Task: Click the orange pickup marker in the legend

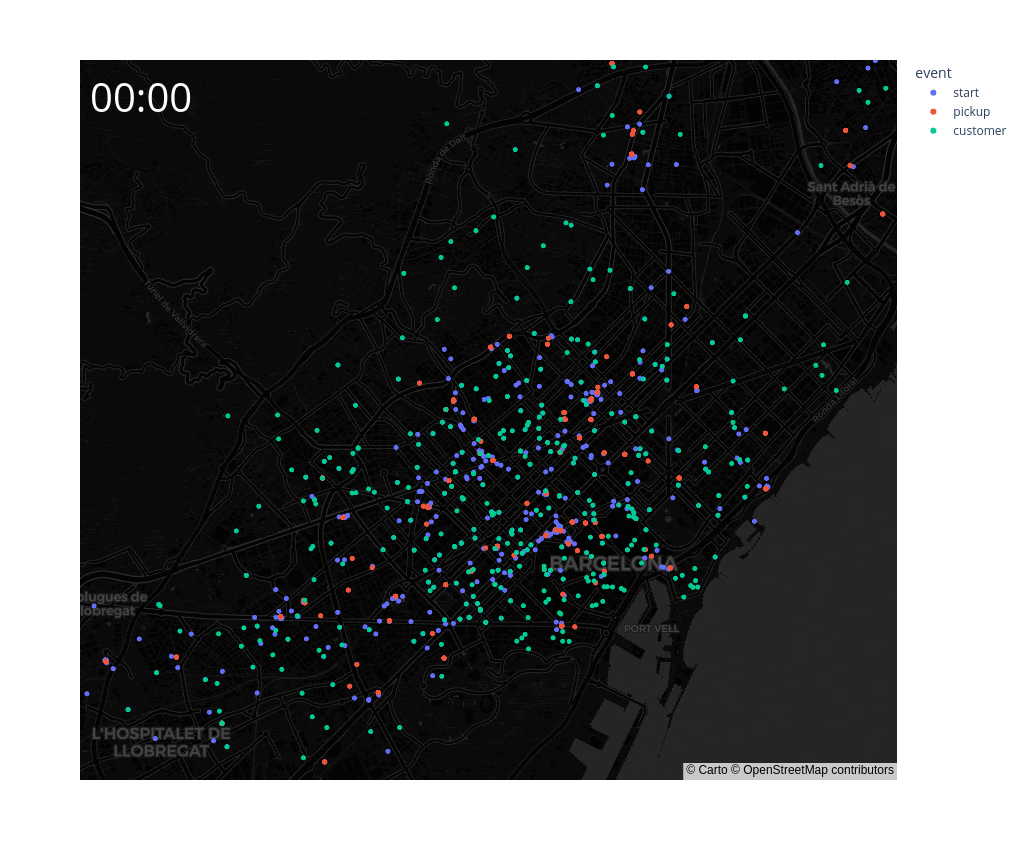Action: pyautogui.click(x=935, y=111)
